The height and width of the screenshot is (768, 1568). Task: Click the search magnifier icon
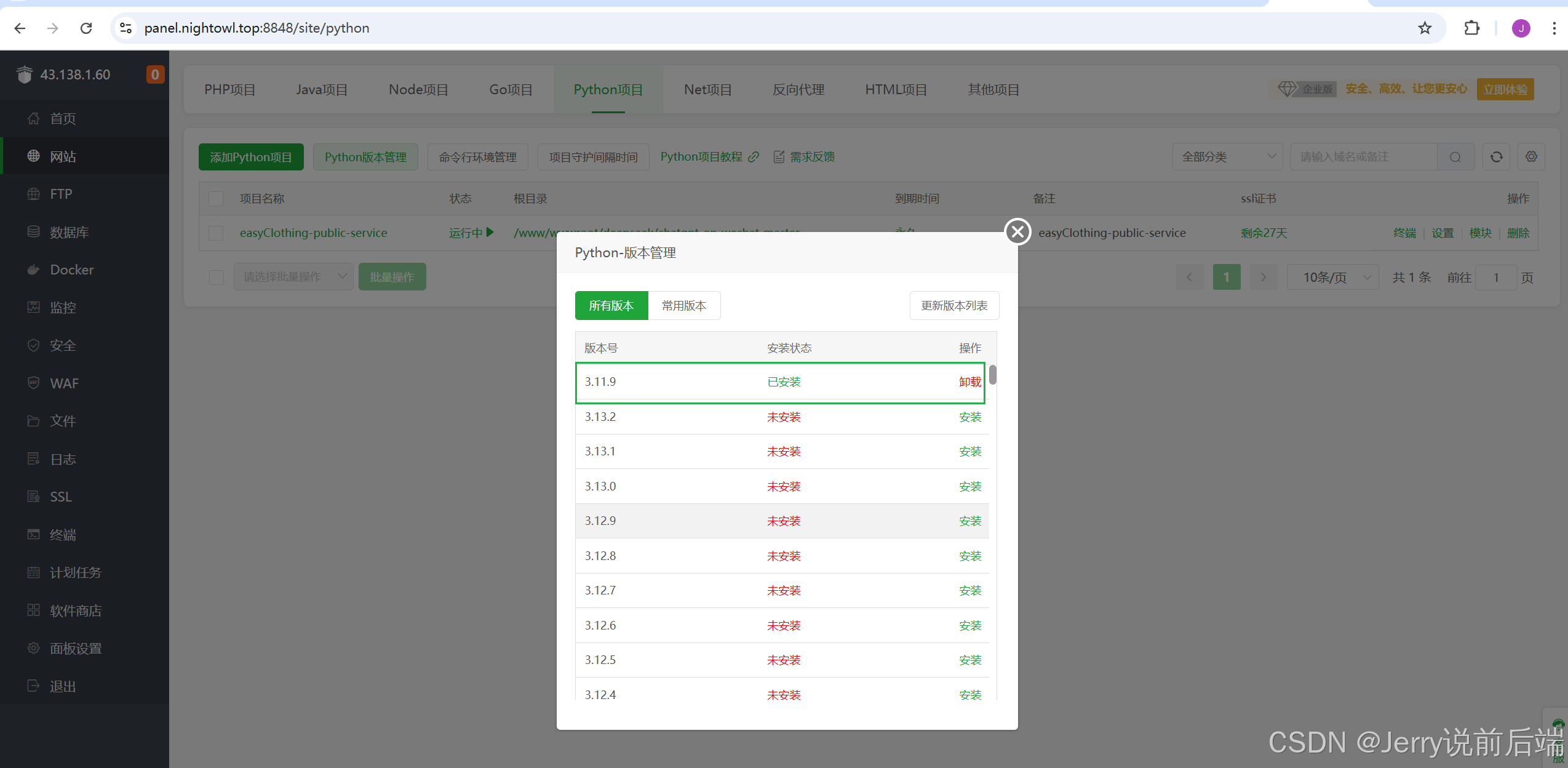point(1455,157)
